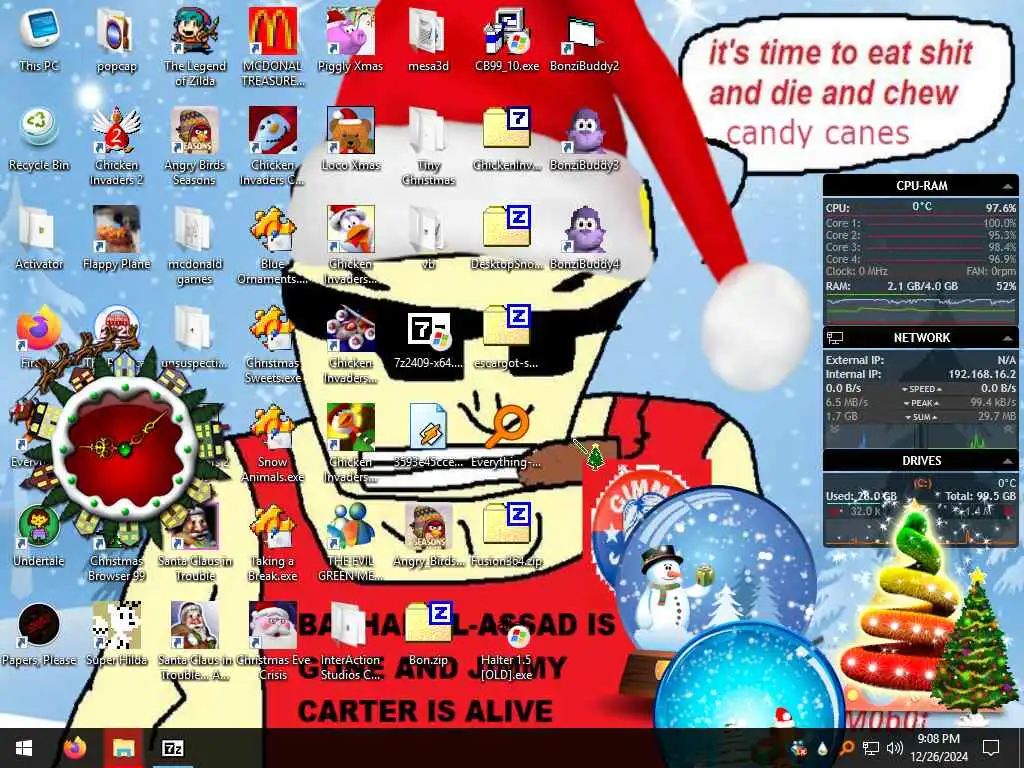Open the popcap folder icon

[116, 40]
